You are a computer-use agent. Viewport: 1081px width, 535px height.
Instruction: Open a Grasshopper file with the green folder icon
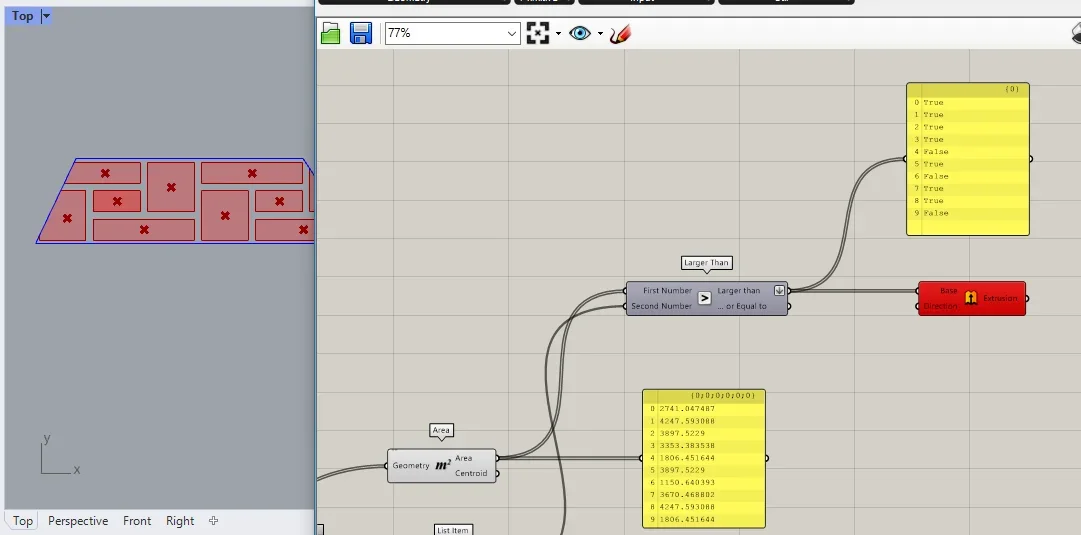[331, 33]
